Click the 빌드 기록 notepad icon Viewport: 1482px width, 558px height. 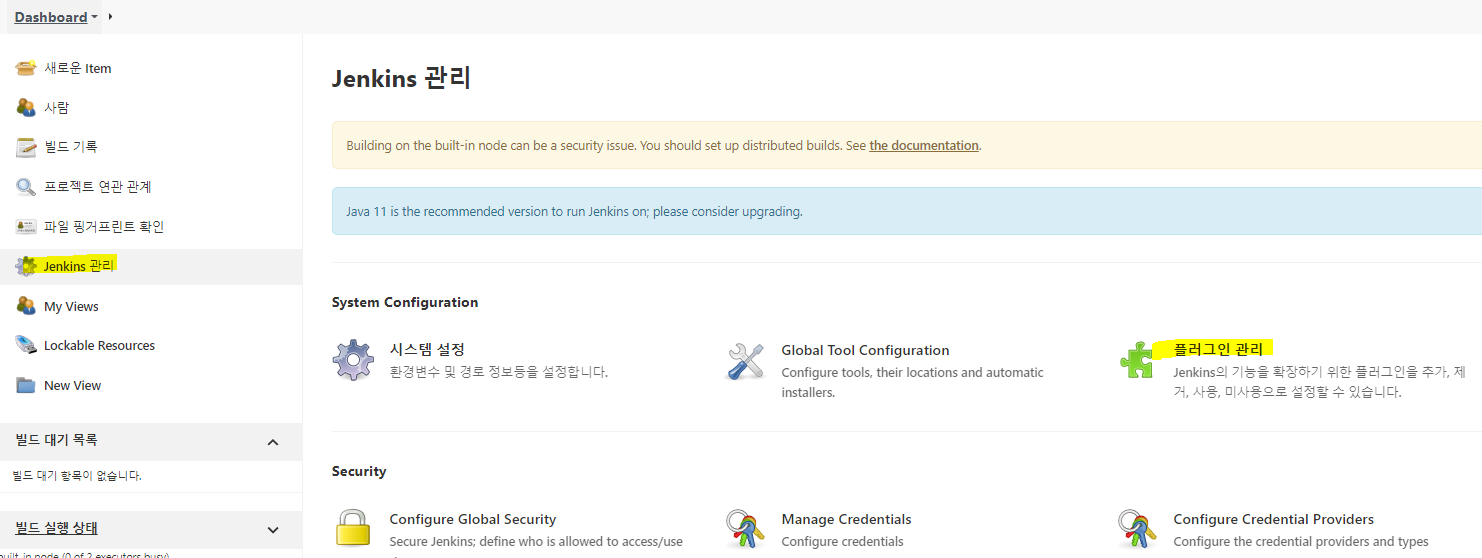26,147
